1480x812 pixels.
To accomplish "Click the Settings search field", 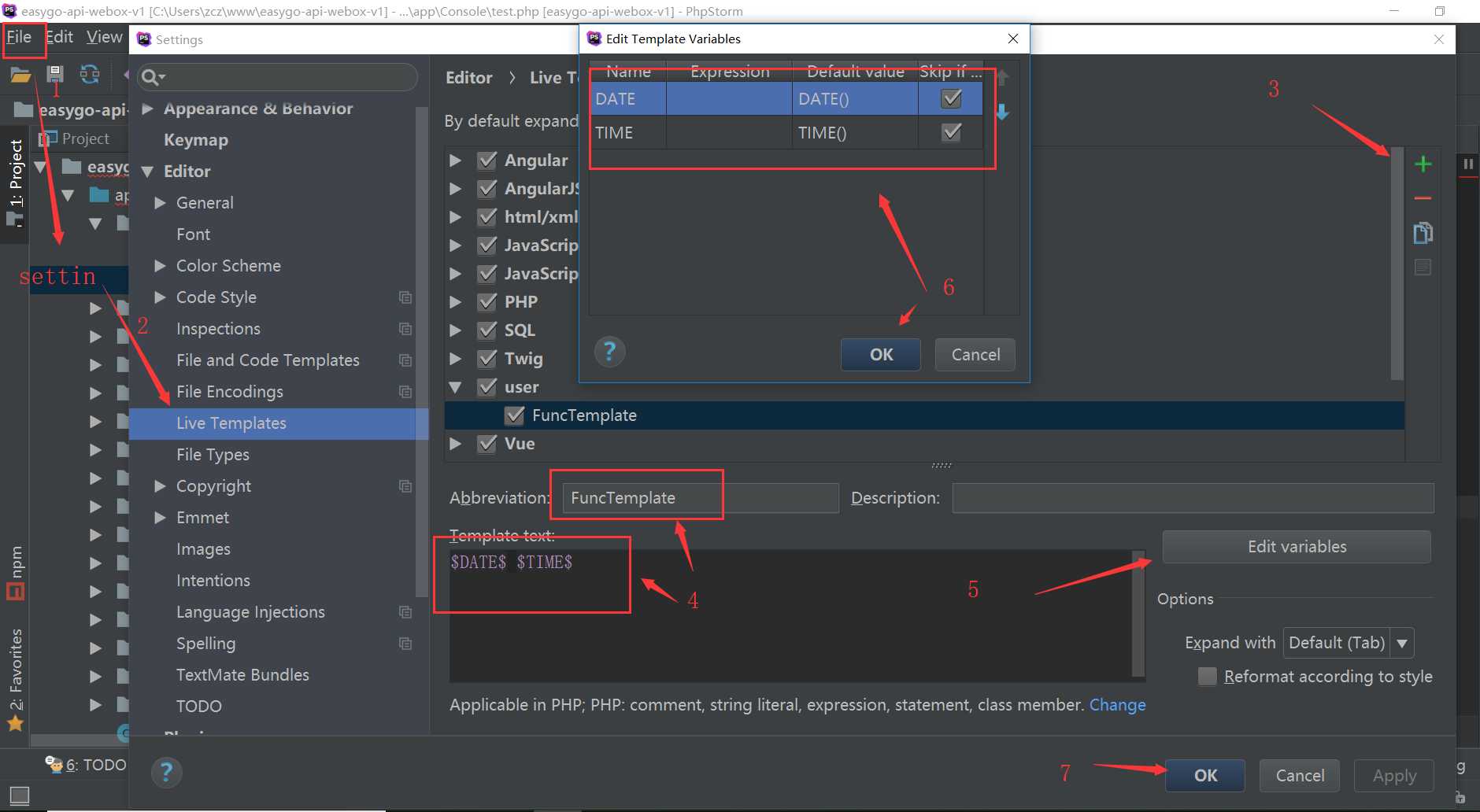I will (x=277, y=77).
